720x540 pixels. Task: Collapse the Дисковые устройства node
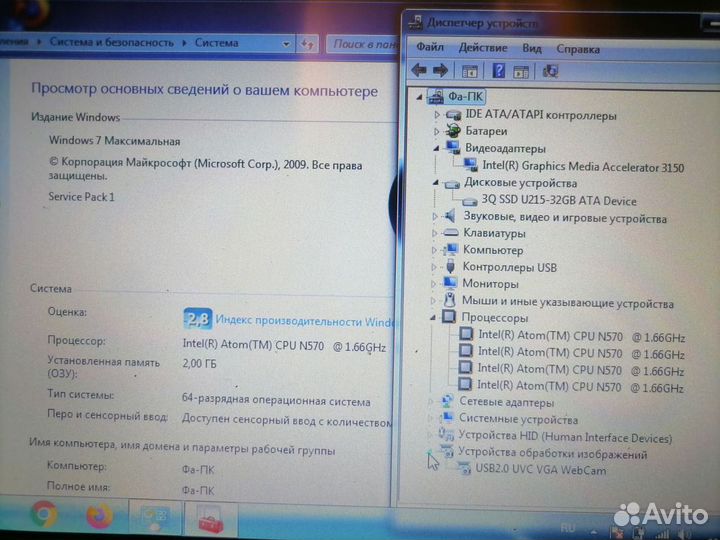(435, 183)
